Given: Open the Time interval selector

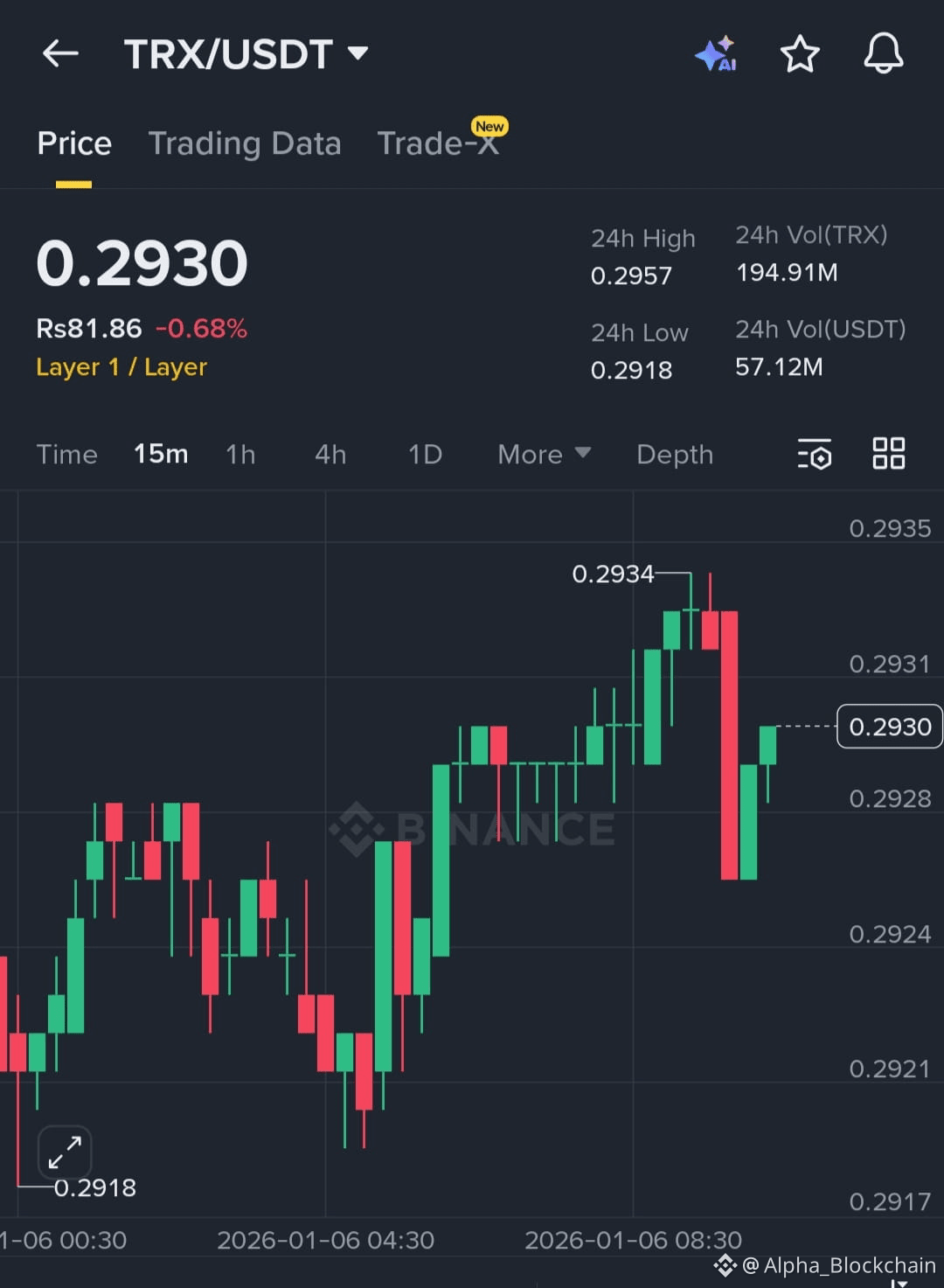Looking at the screenshot, I should (66, 454).
